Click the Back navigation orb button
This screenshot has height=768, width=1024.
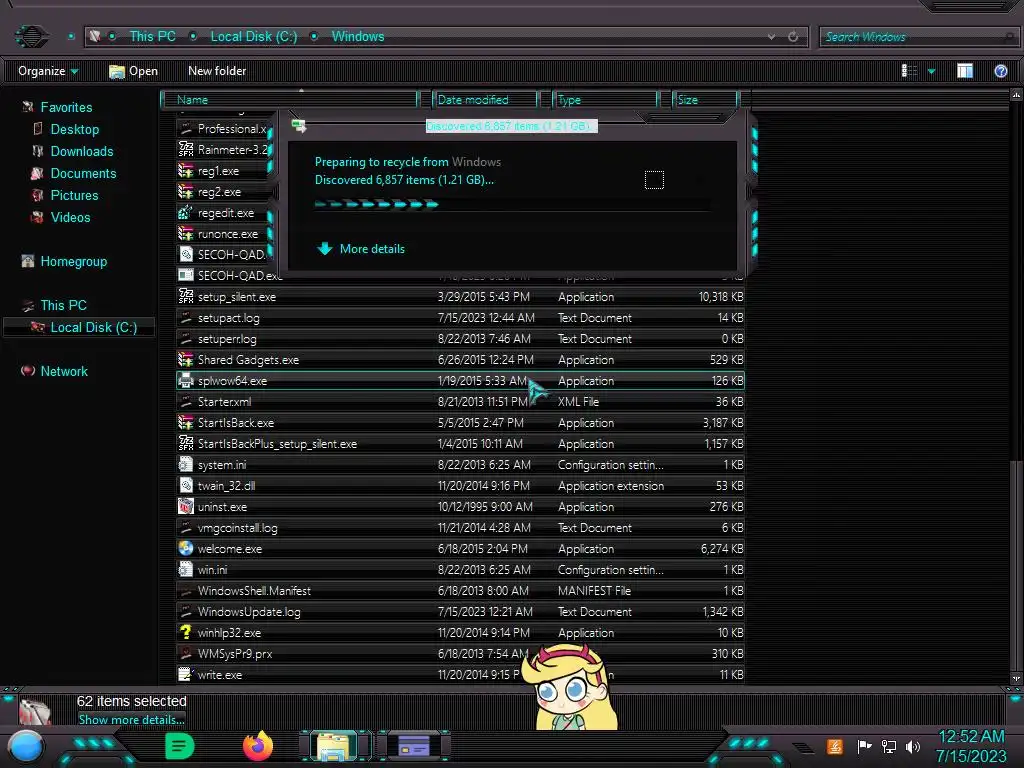[31, 36]
